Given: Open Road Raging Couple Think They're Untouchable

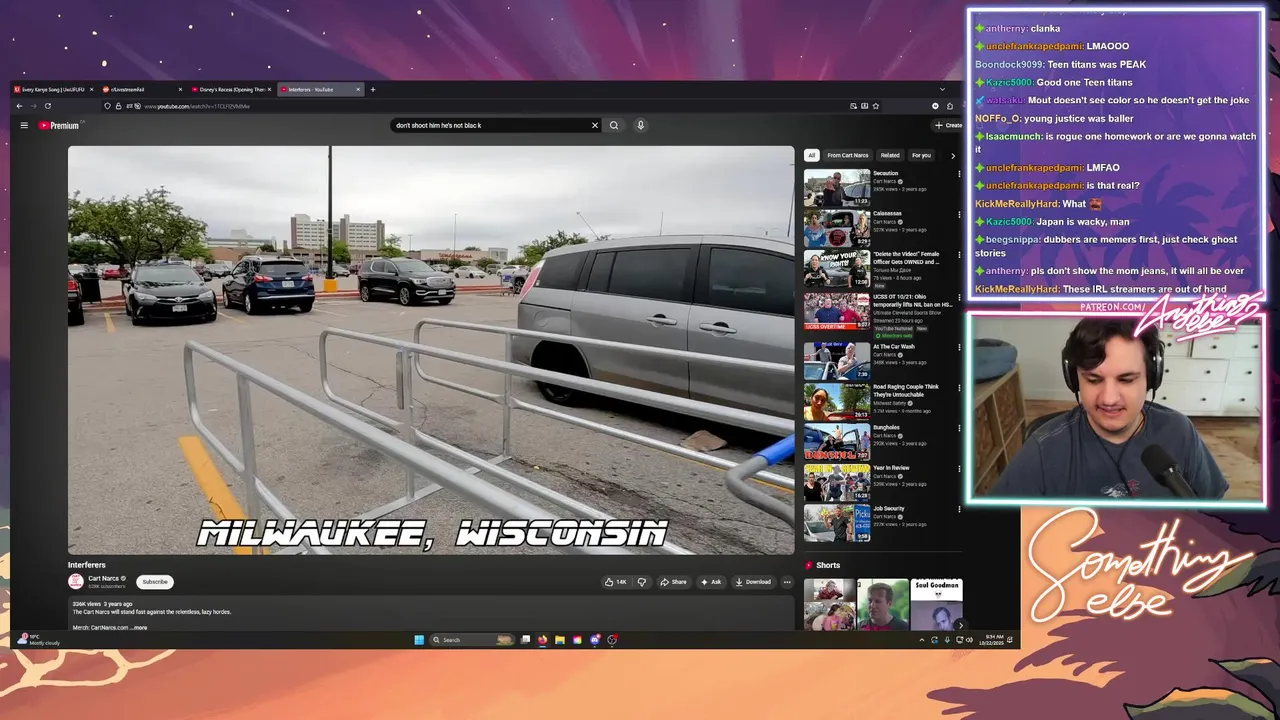Looking at the screenshot, I should click(x=837, y=401).
